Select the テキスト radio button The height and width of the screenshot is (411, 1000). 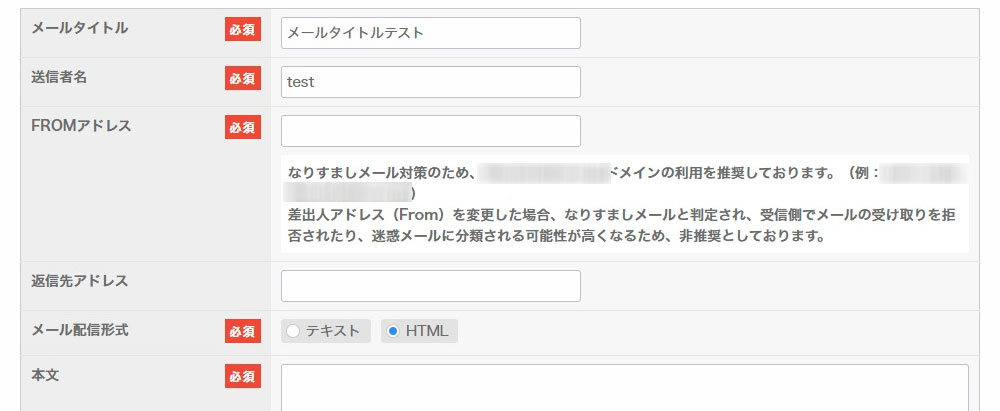click(x=293, y=331)
